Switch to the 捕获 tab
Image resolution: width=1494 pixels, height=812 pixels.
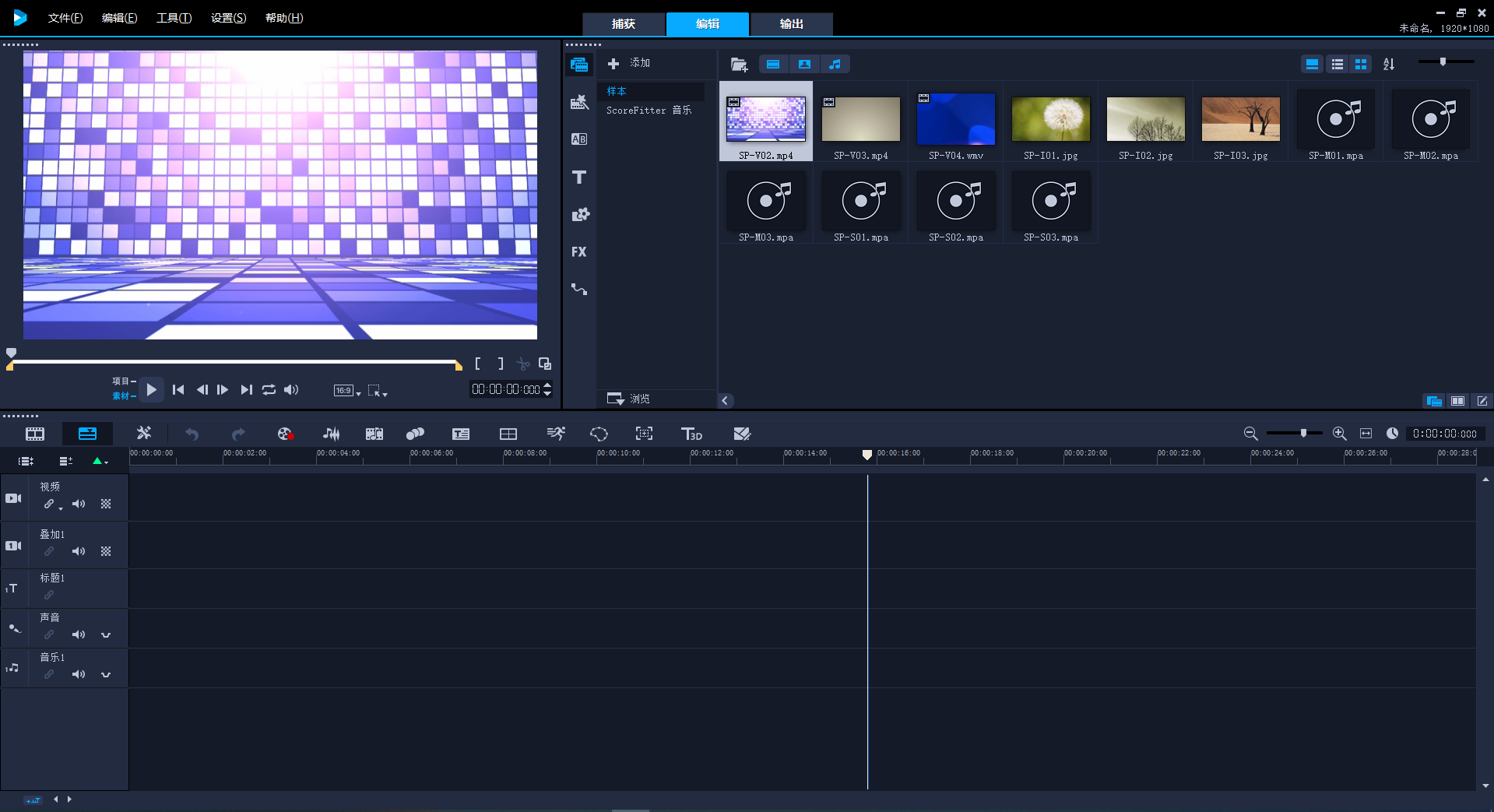(624, 24)
